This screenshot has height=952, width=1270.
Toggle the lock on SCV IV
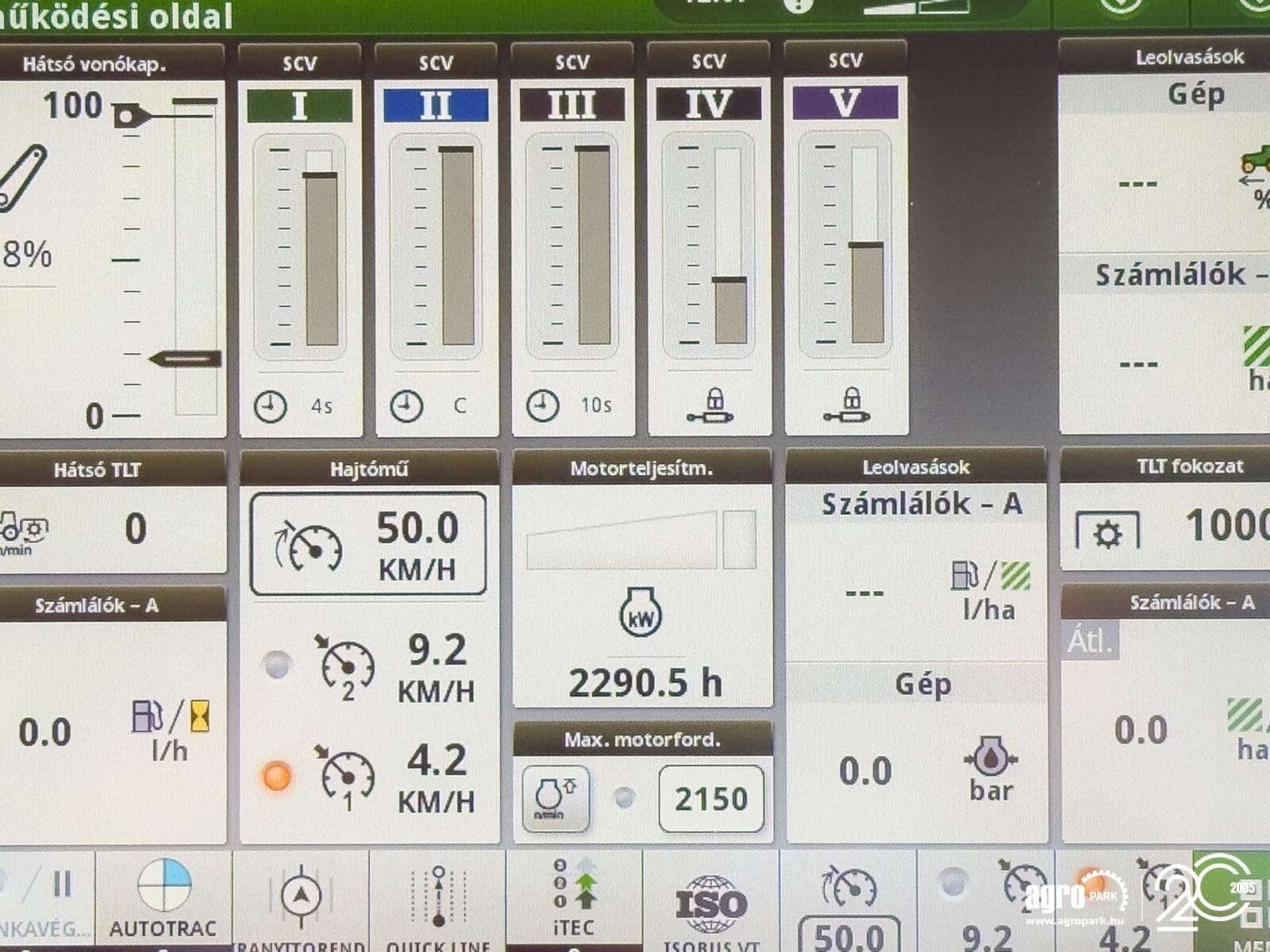[711, 403]
